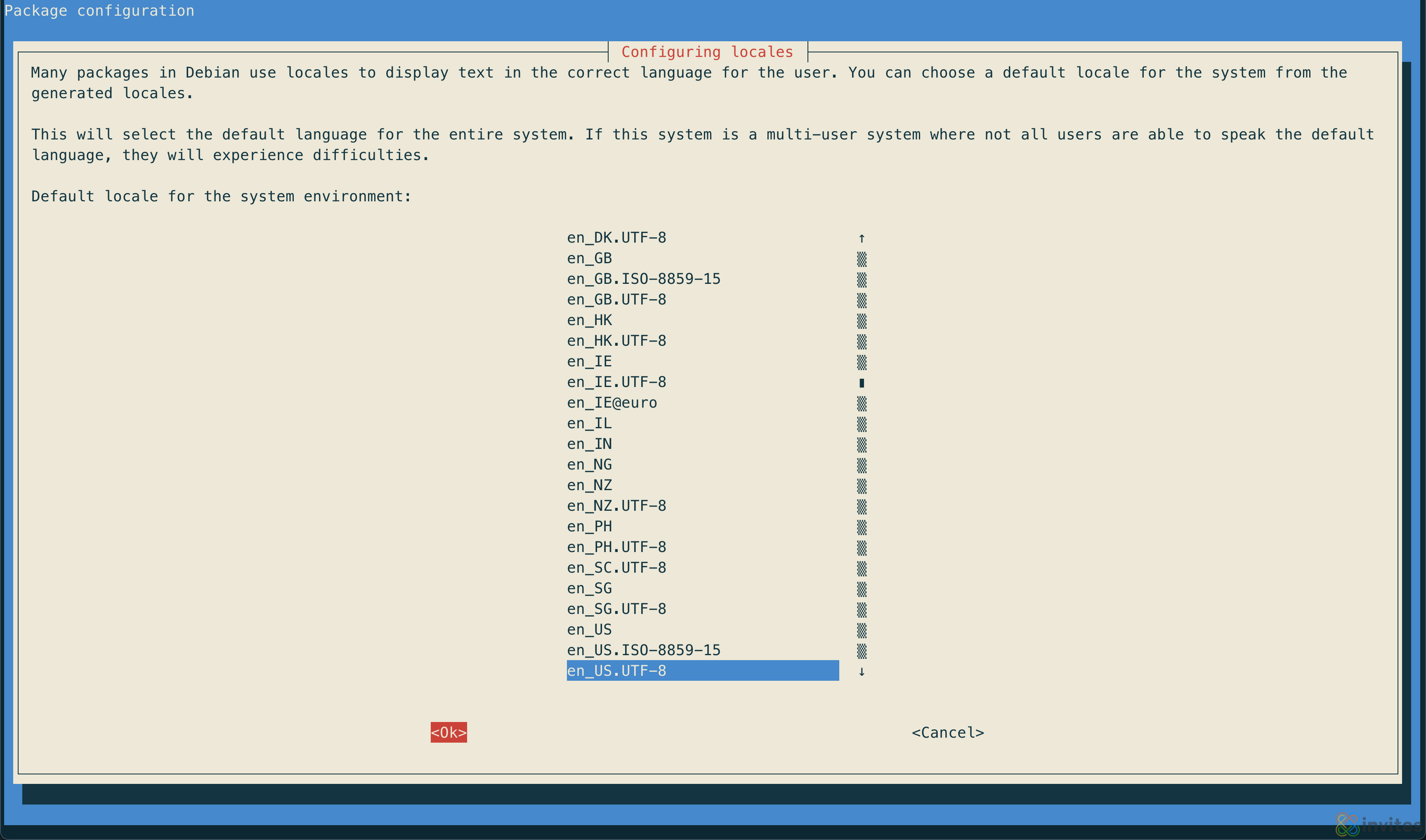
Task: Select the en_PH.UTF-8 locale
Action: [x=616, y=547]
